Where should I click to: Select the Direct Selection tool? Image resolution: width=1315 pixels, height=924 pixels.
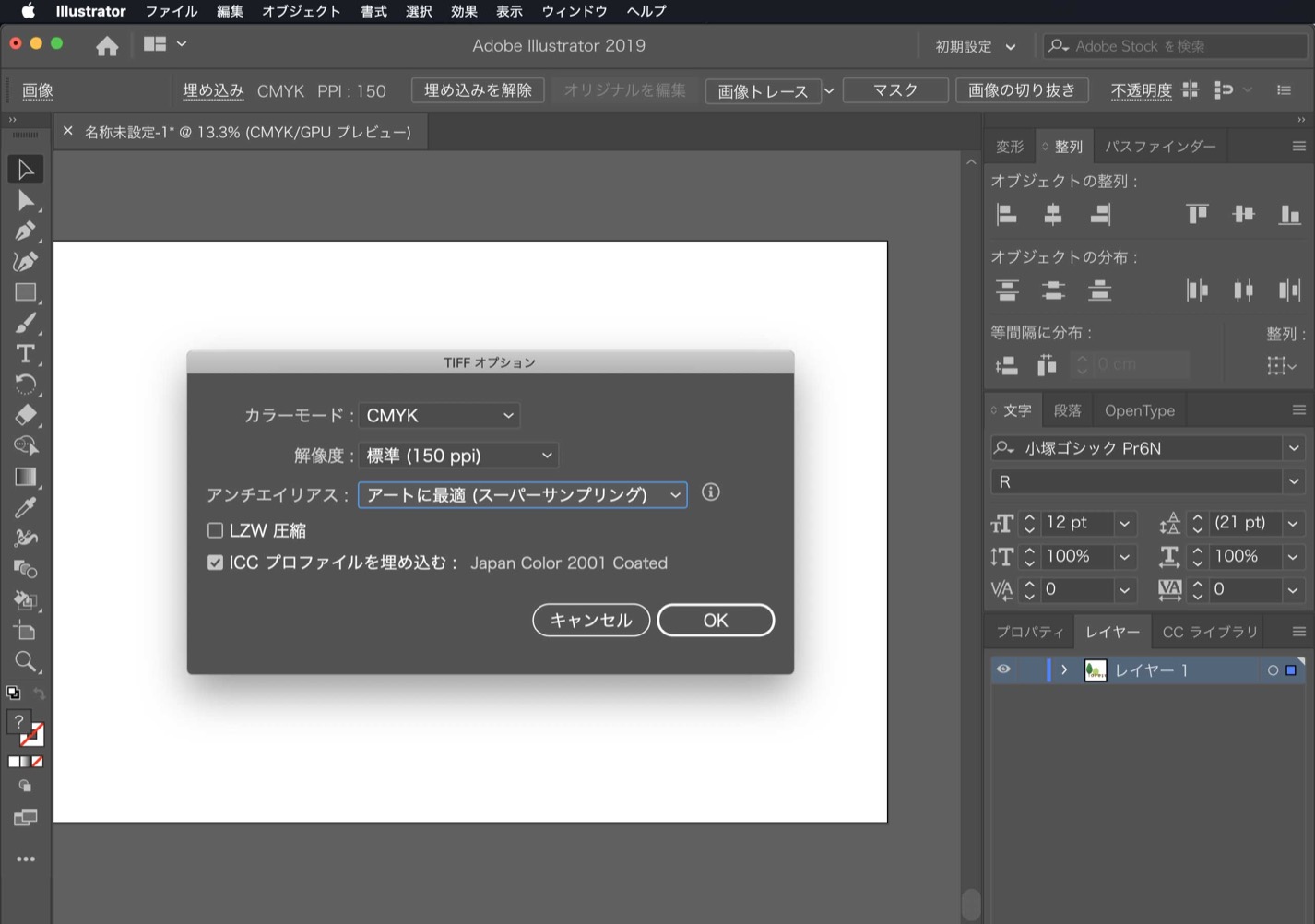[x=25, y=201]
